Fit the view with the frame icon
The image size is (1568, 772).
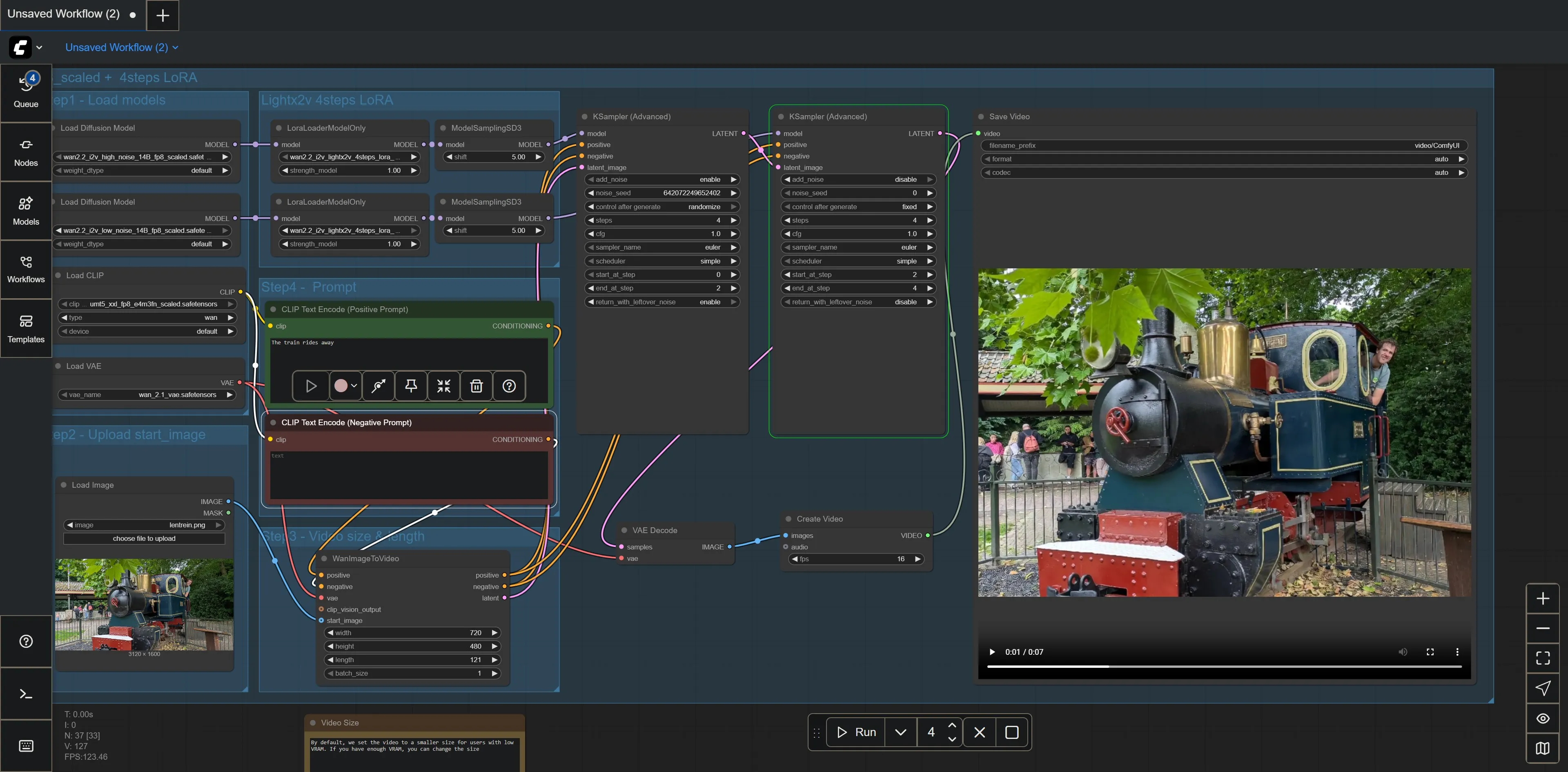(x=1542, y=658)
